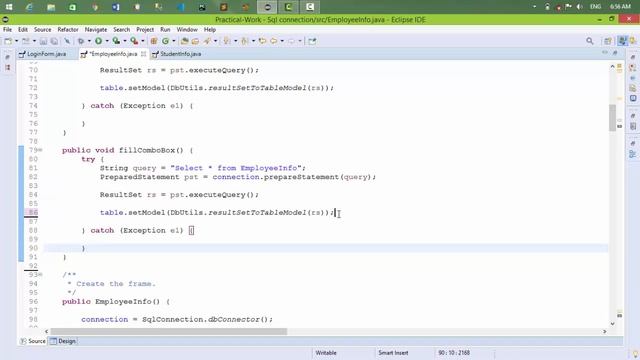Collapse the Javadoc comment at line 93
Viewport: 640px width, 360px height.
click(x=40, y=275)
